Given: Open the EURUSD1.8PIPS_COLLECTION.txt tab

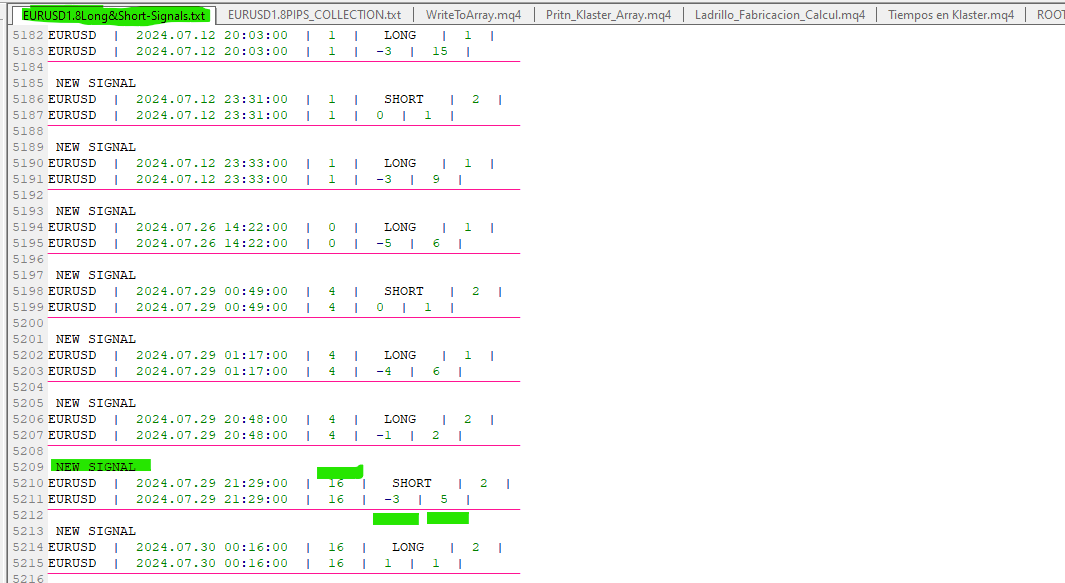Looking at the screenshot, I should (314, 15).
